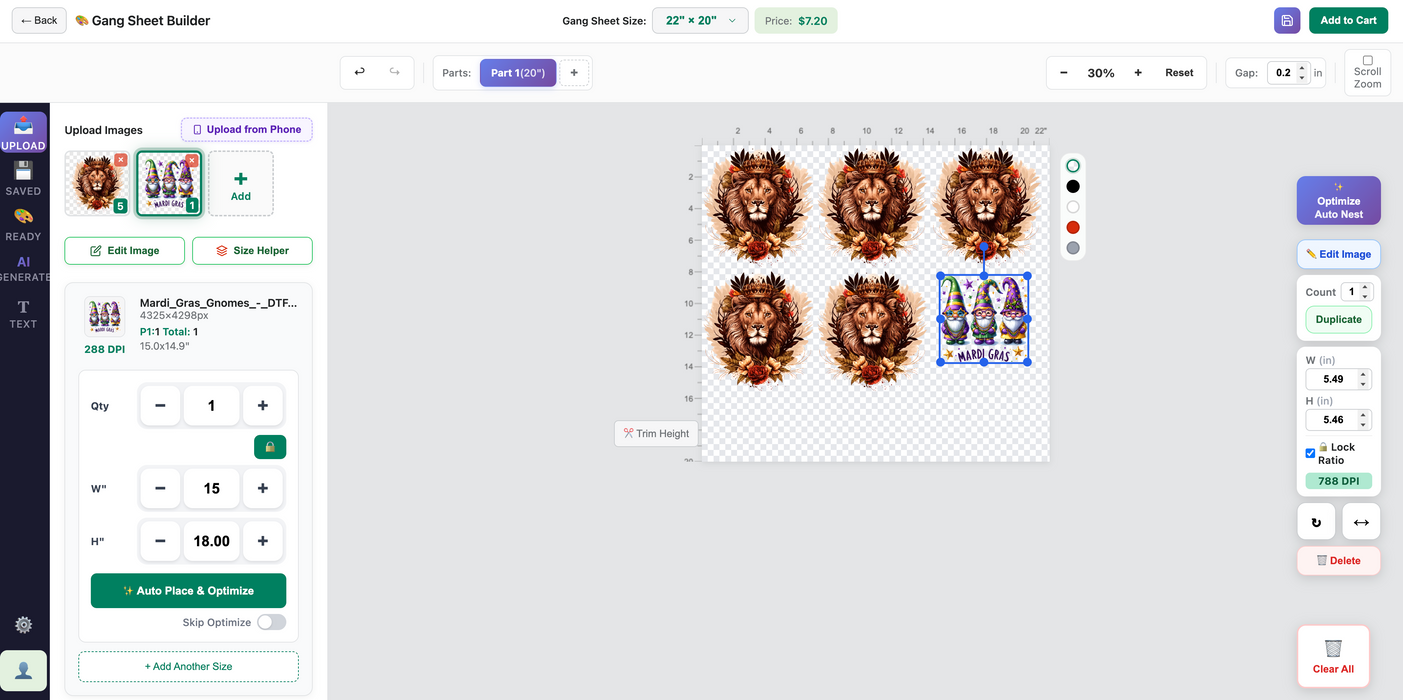
Task: Select the Part 1(20") tab
Action: click(x=518, y=72)
